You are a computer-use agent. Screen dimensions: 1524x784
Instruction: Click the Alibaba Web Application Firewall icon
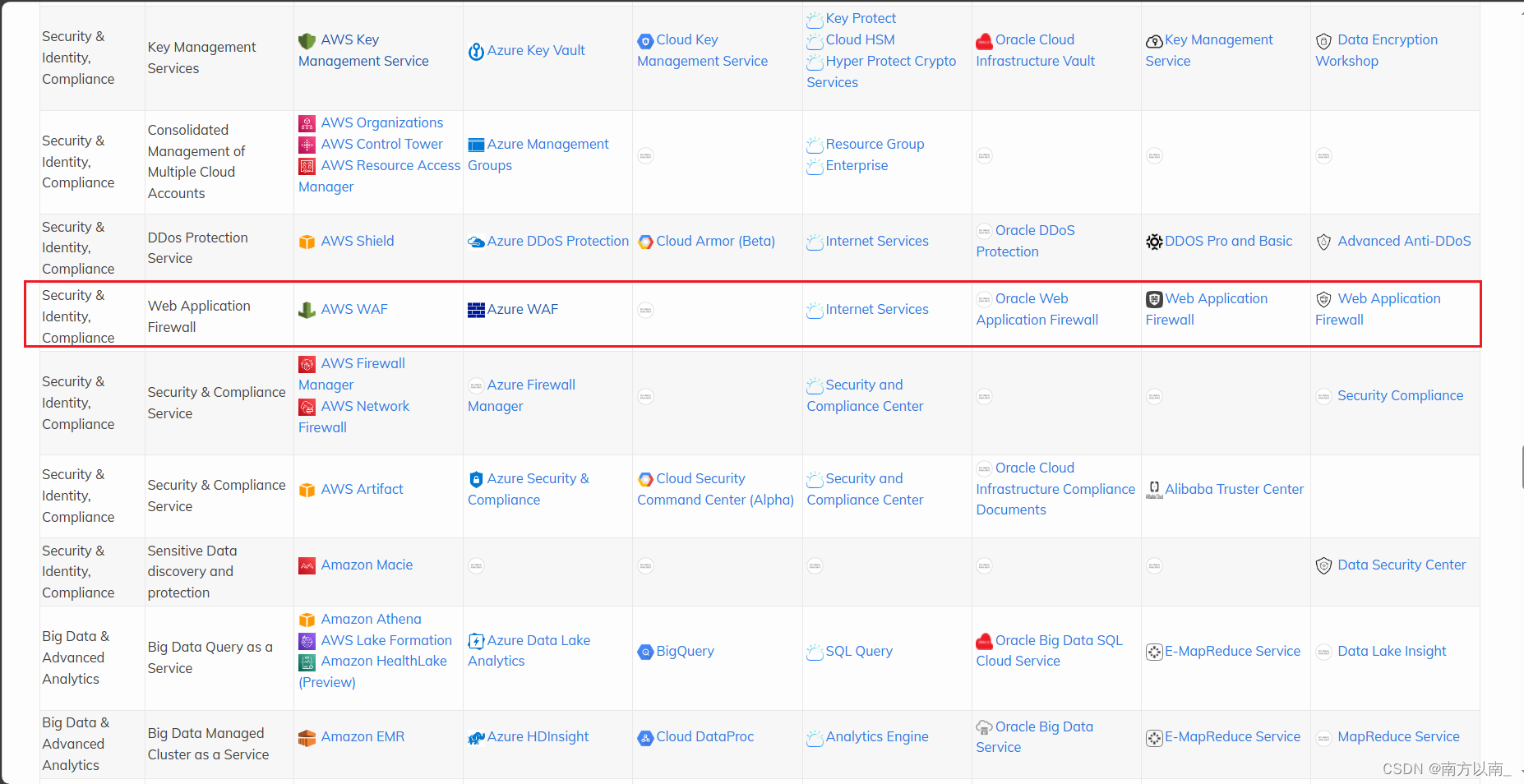pos(1154,300)
